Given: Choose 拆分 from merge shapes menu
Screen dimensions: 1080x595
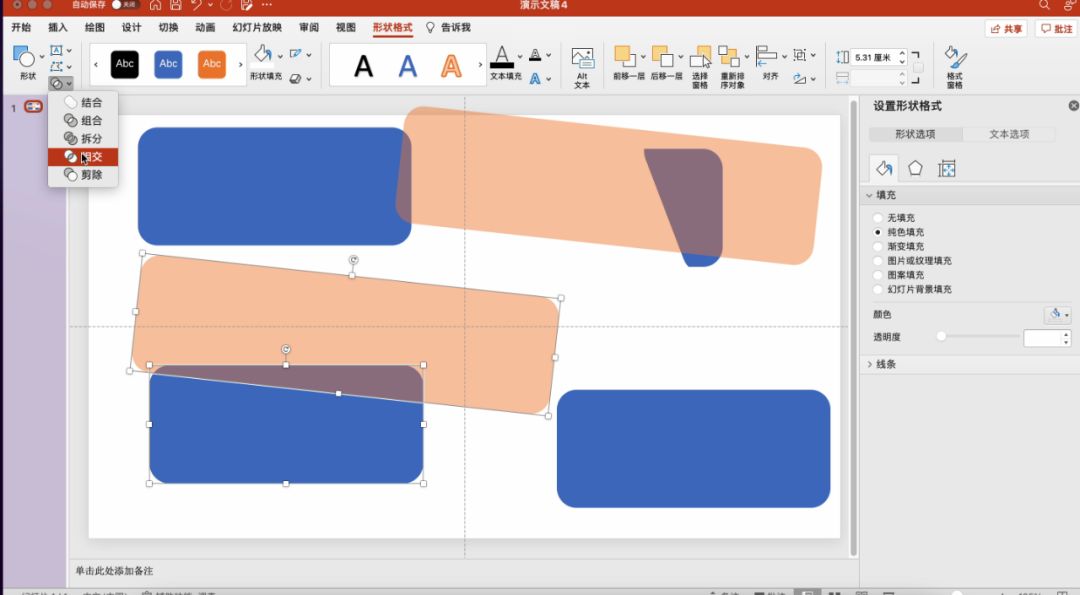Looking at the screenshot, I should [83, 138].
